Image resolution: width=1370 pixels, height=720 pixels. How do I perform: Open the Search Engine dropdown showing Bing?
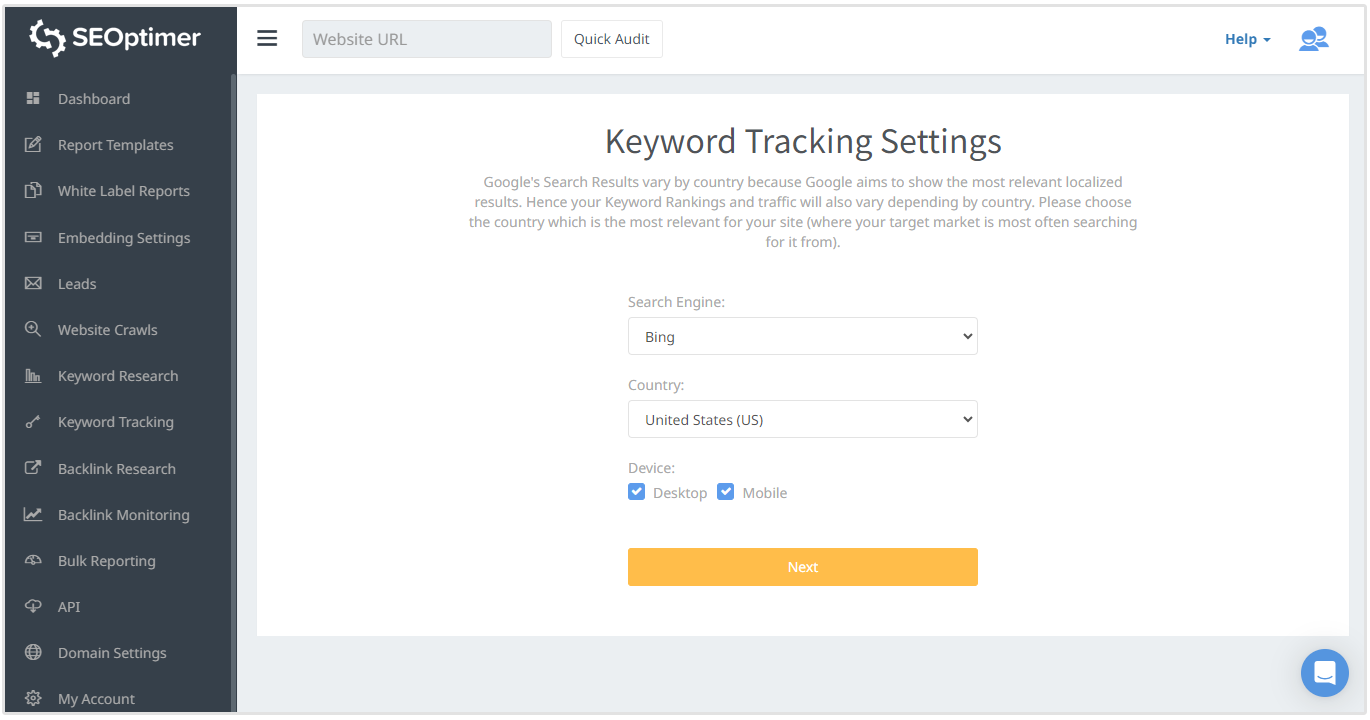(802, 336)
